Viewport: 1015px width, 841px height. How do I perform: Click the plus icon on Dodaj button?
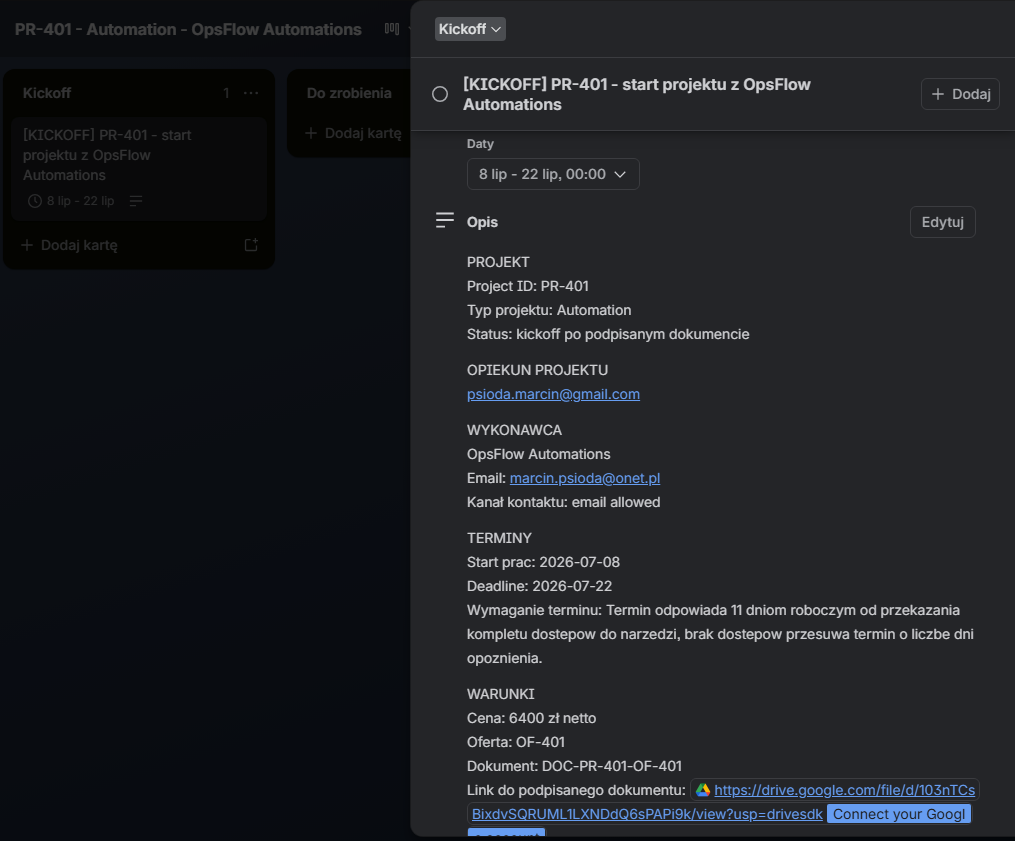[937, 95]
